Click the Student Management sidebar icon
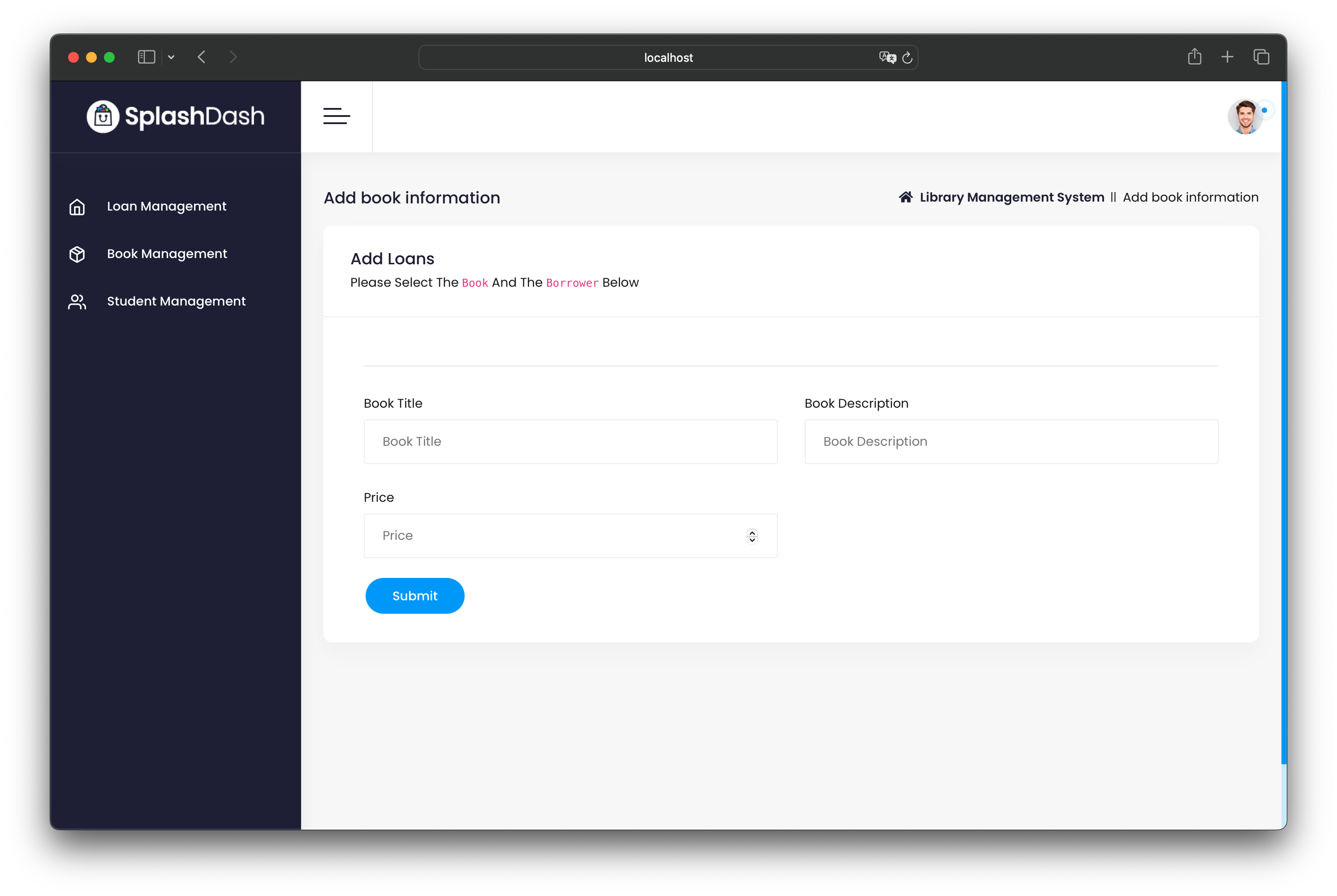 coord(77,301)
